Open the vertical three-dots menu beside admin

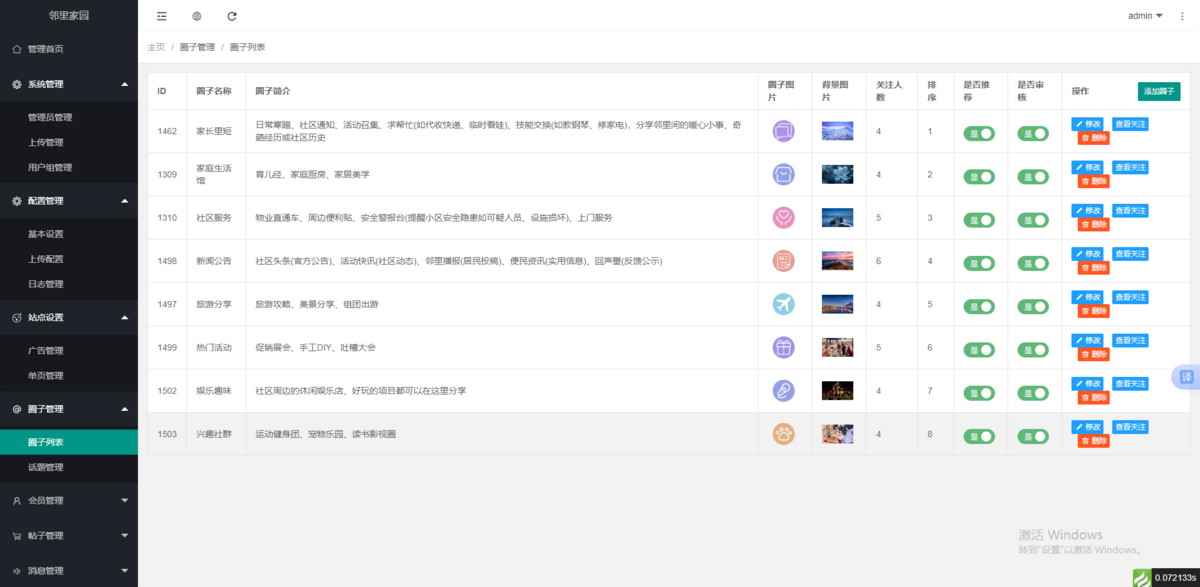click(x=1183, y=16)
